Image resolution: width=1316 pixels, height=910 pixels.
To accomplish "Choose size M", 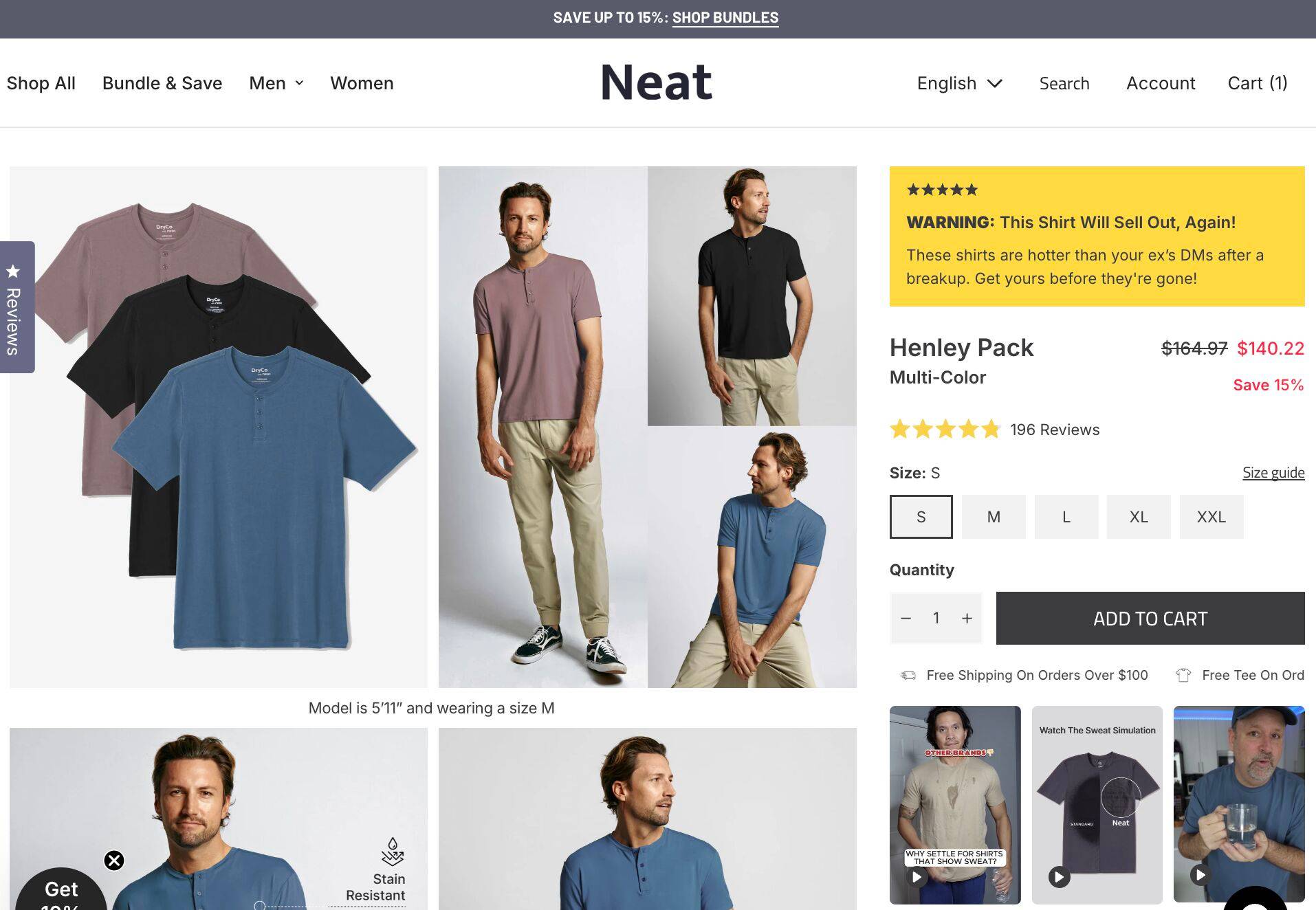I will click(x=994, y=517).
